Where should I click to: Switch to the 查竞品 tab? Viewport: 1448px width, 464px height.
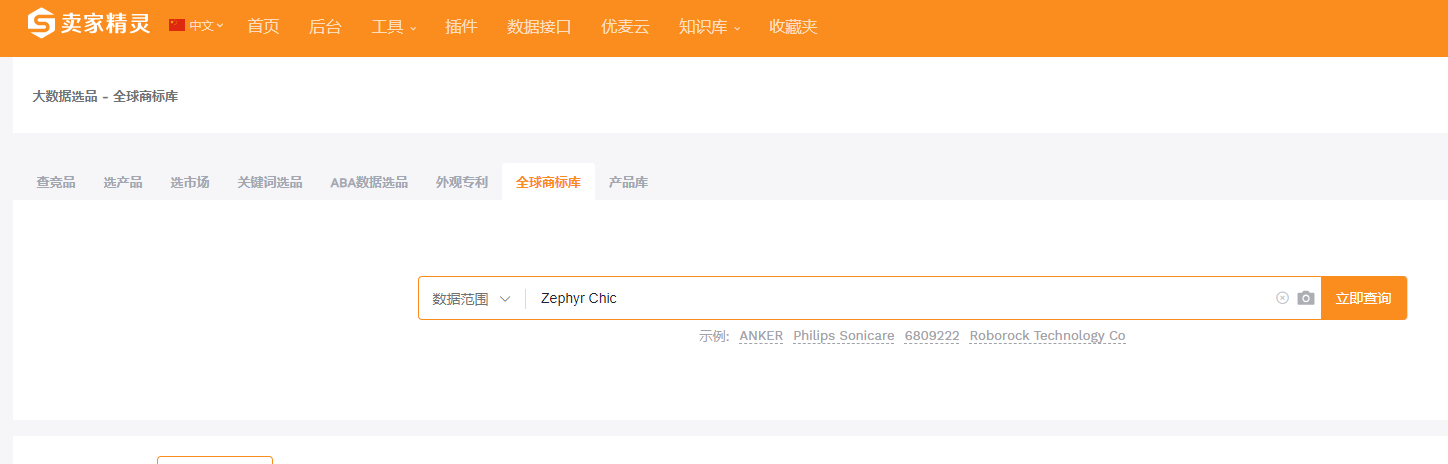click(56, 182)
